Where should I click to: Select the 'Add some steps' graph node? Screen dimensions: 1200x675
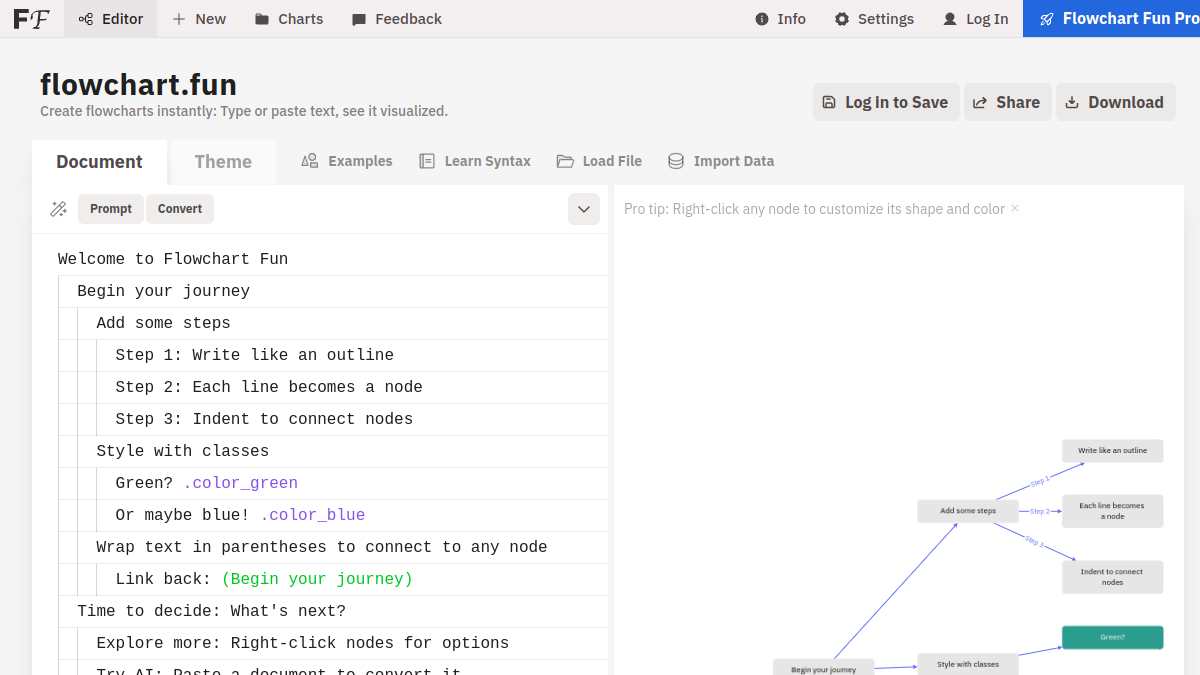tap(968, 511)
